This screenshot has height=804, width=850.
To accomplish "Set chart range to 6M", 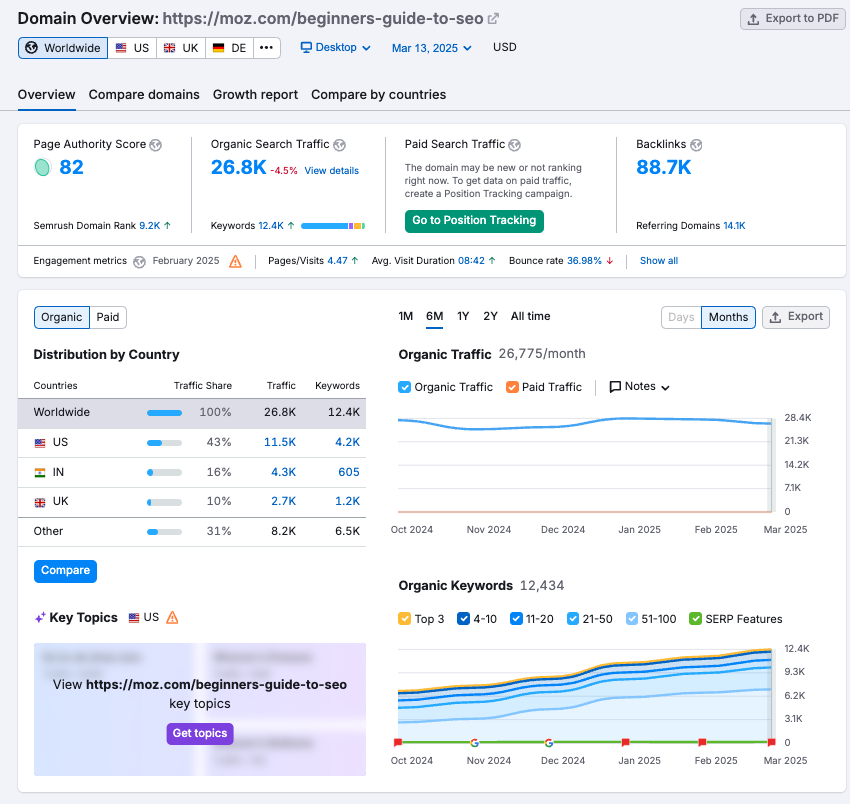I will click(x=434, y=317).
